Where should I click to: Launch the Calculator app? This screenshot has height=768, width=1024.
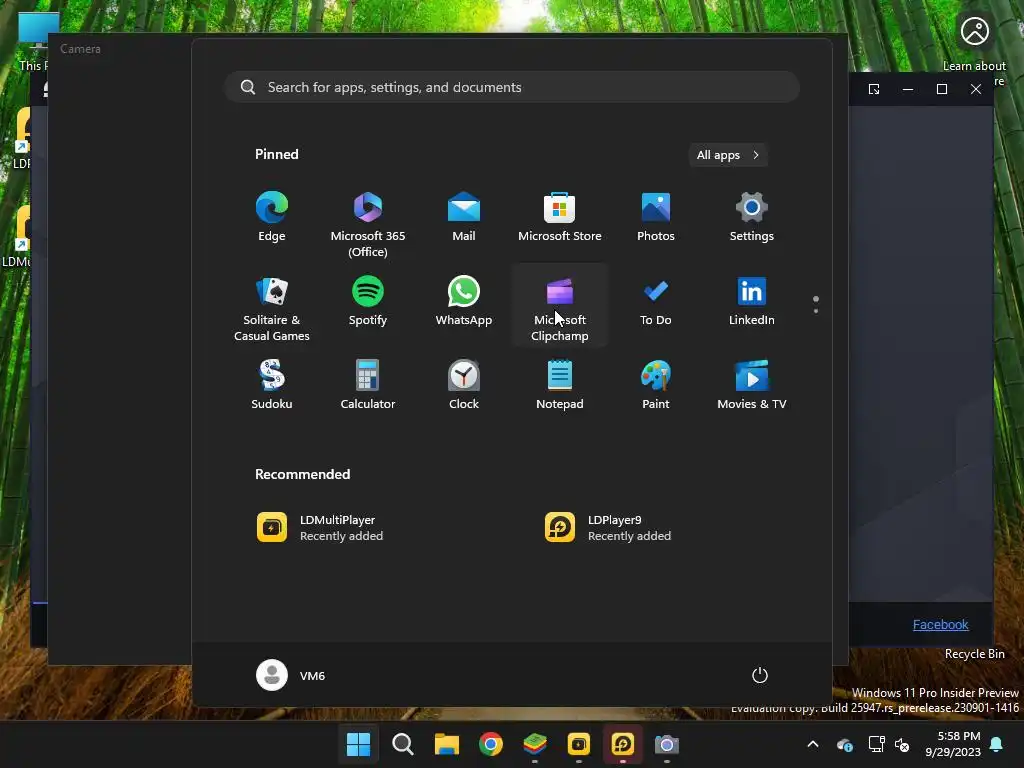pos(368,385)
